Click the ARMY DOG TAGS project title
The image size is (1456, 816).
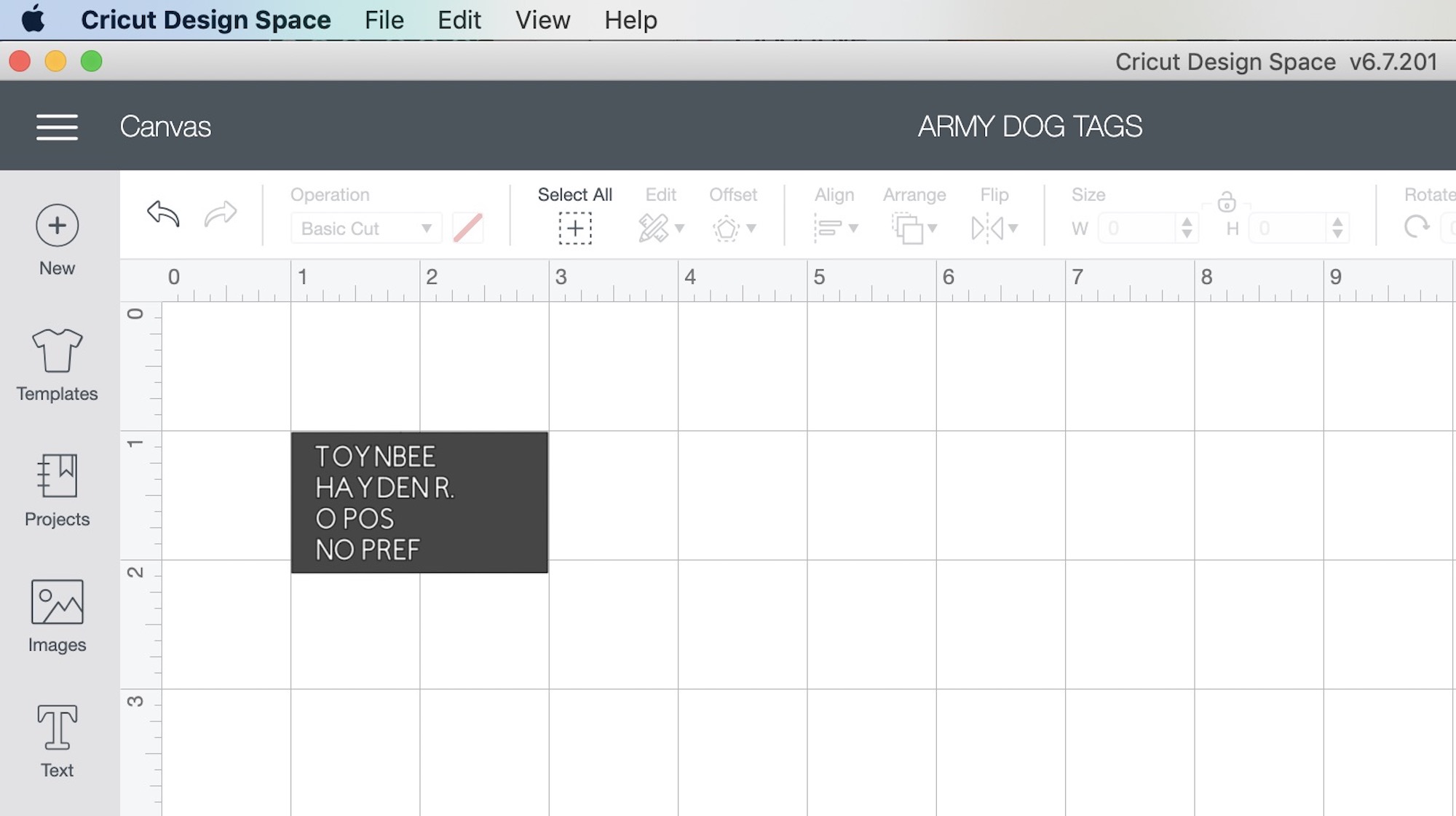pos(1029,127)
